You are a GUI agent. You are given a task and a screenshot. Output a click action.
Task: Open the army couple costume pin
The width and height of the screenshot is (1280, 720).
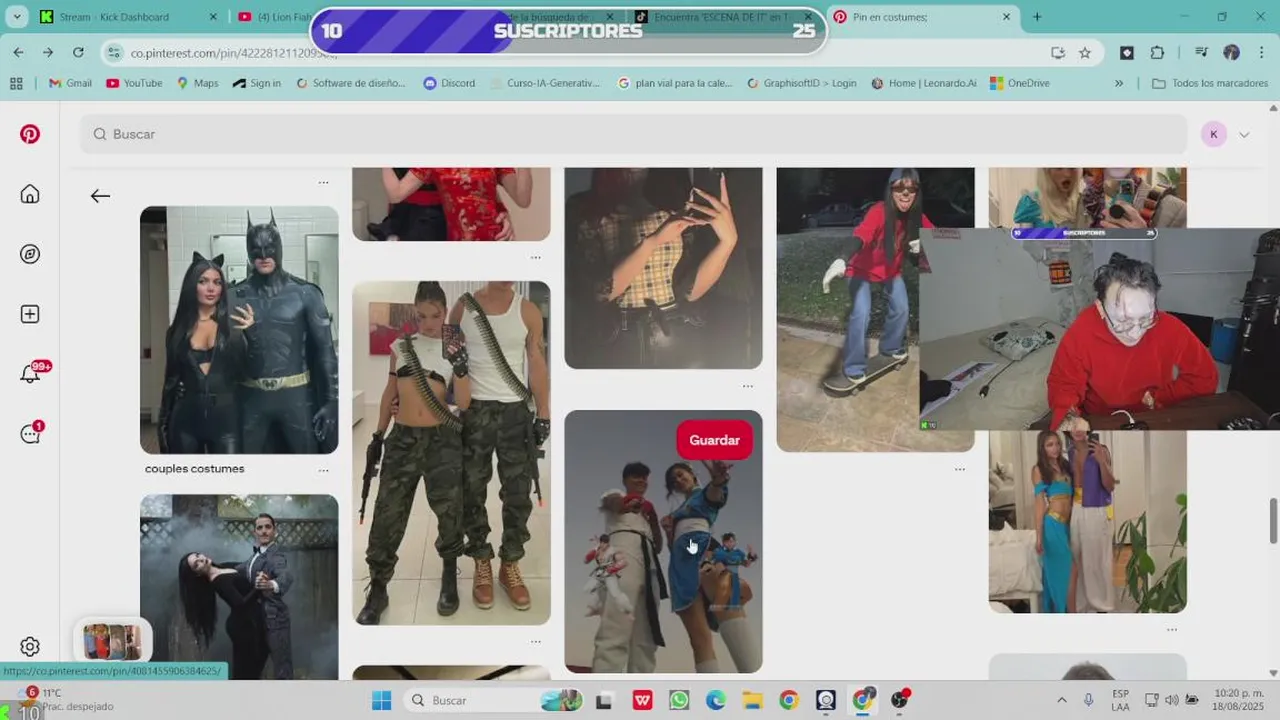[x=451, y=453]
